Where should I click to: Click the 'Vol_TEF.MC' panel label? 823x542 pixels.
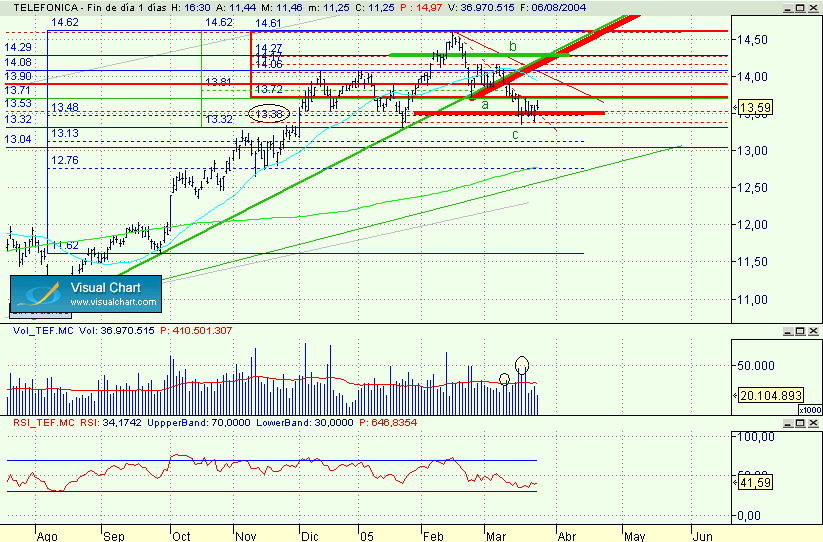click(44, 331)
